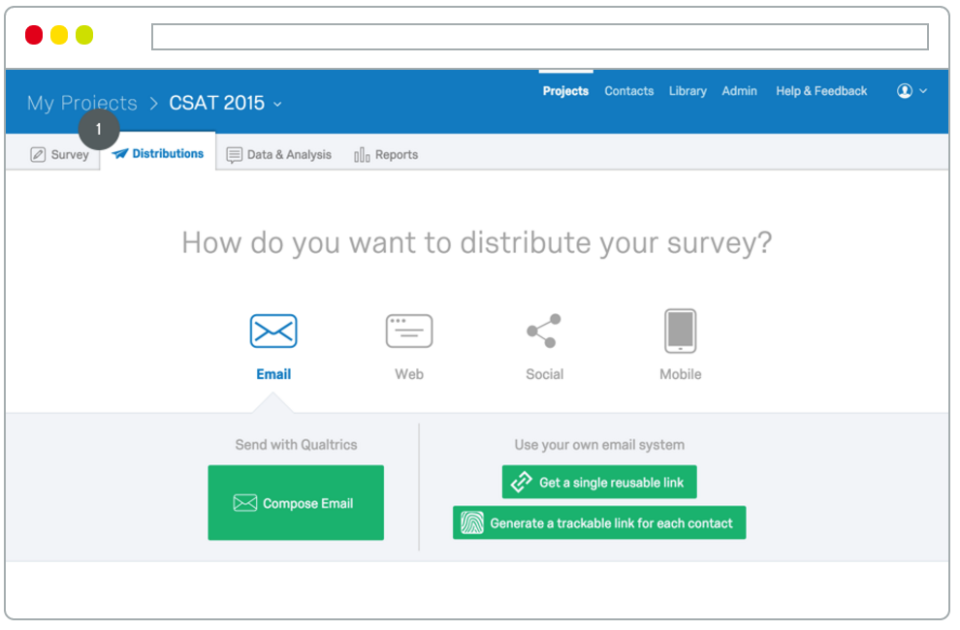Pick the Social share icon

(544, 331)
